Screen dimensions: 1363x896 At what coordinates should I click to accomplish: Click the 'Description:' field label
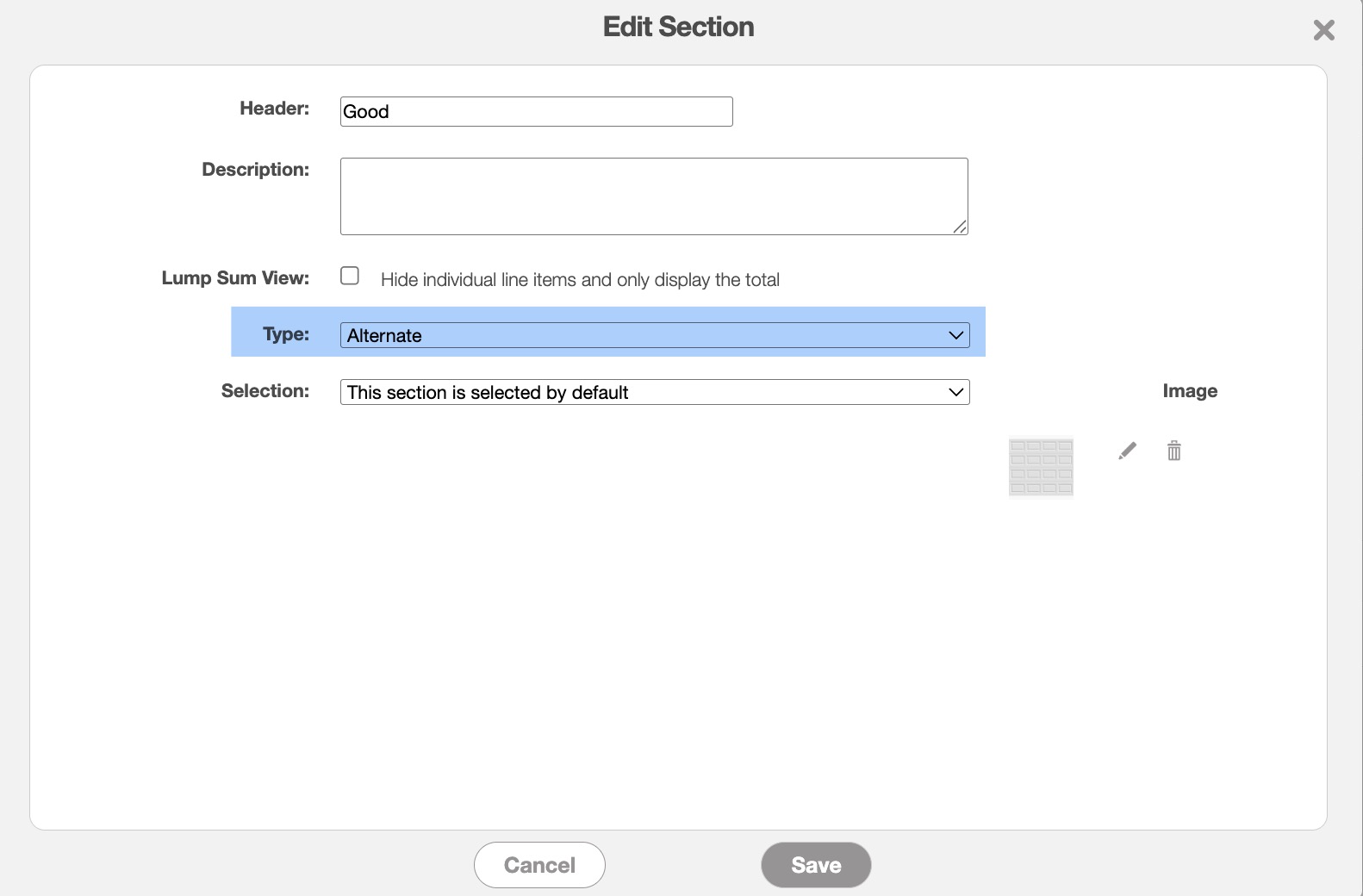tap(255, 170)
